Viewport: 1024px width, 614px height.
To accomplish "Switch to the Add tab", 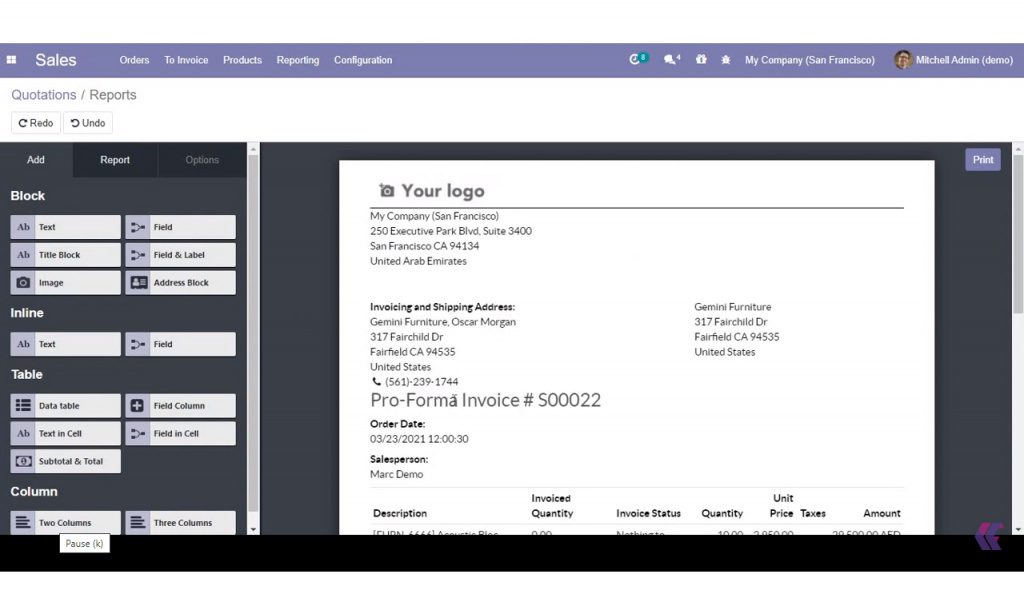I will tap(36, 160).
